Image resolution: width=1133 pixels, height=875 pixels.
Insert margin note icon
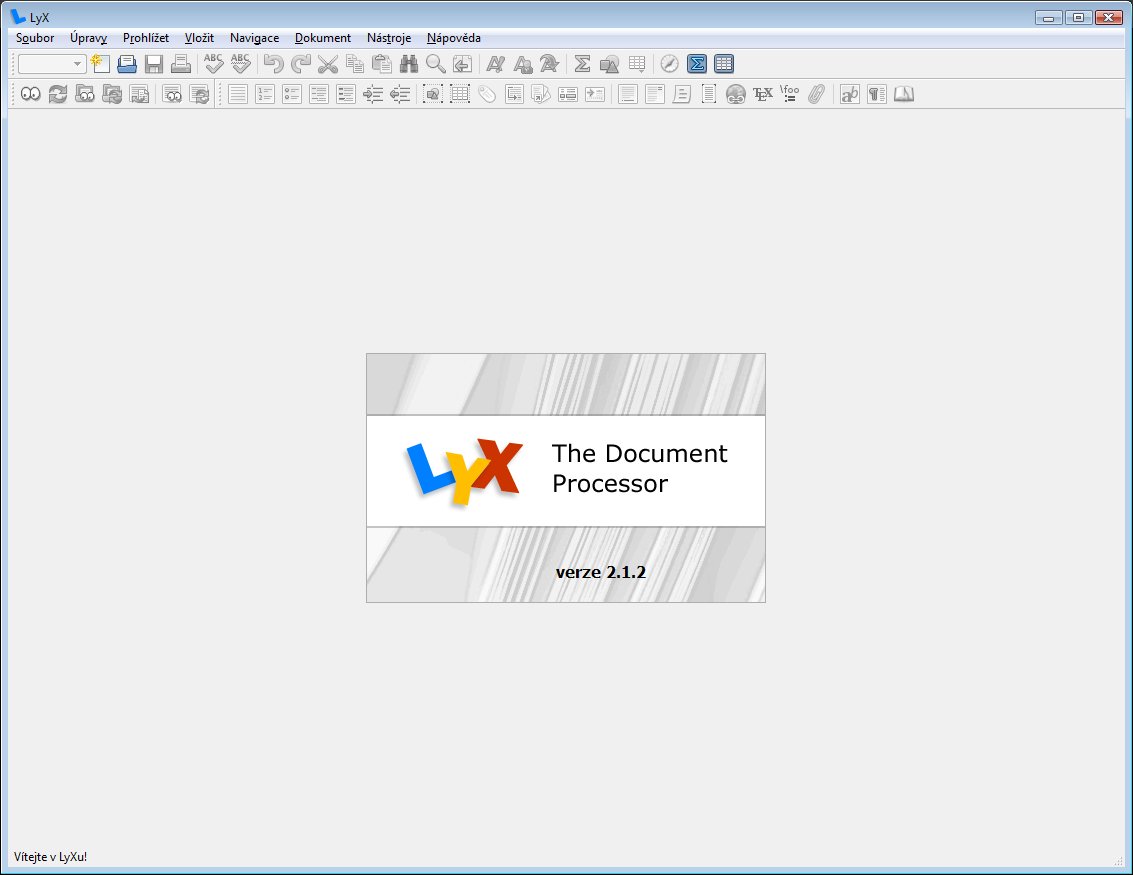coord(655,94)
